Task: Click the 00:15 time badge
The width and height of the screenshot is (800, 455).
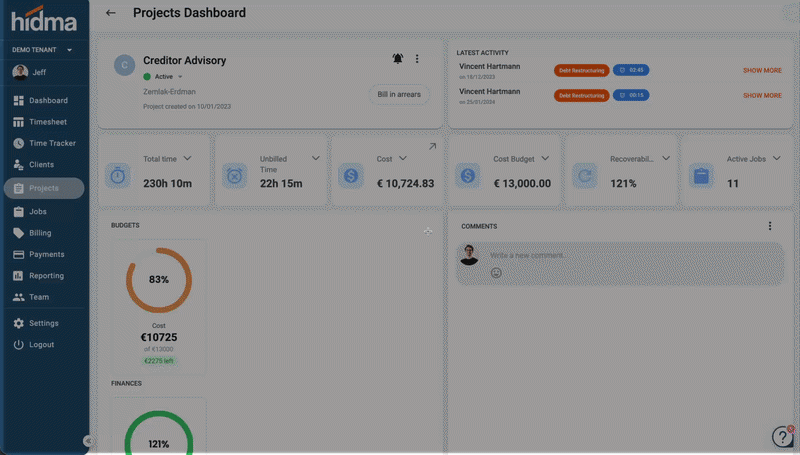Action: [631, 95]
